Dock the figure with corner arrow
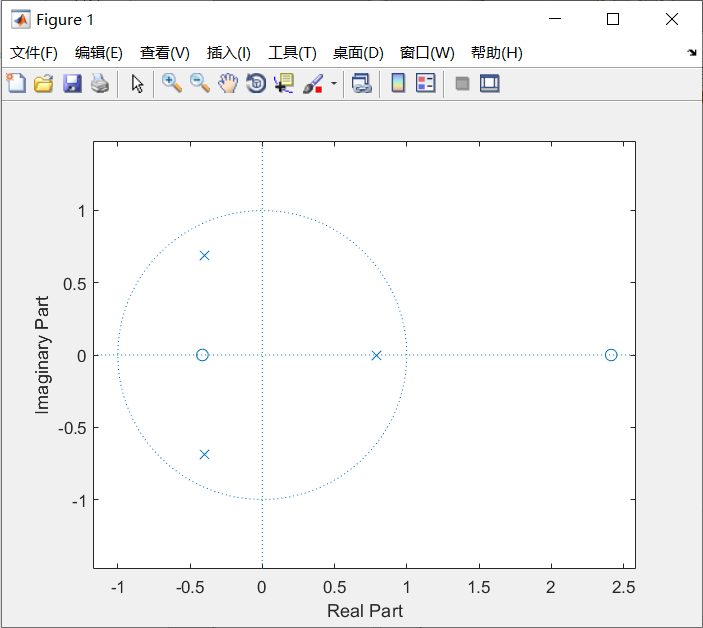Viewport: 703px width, 628px height. pos(692,52)
